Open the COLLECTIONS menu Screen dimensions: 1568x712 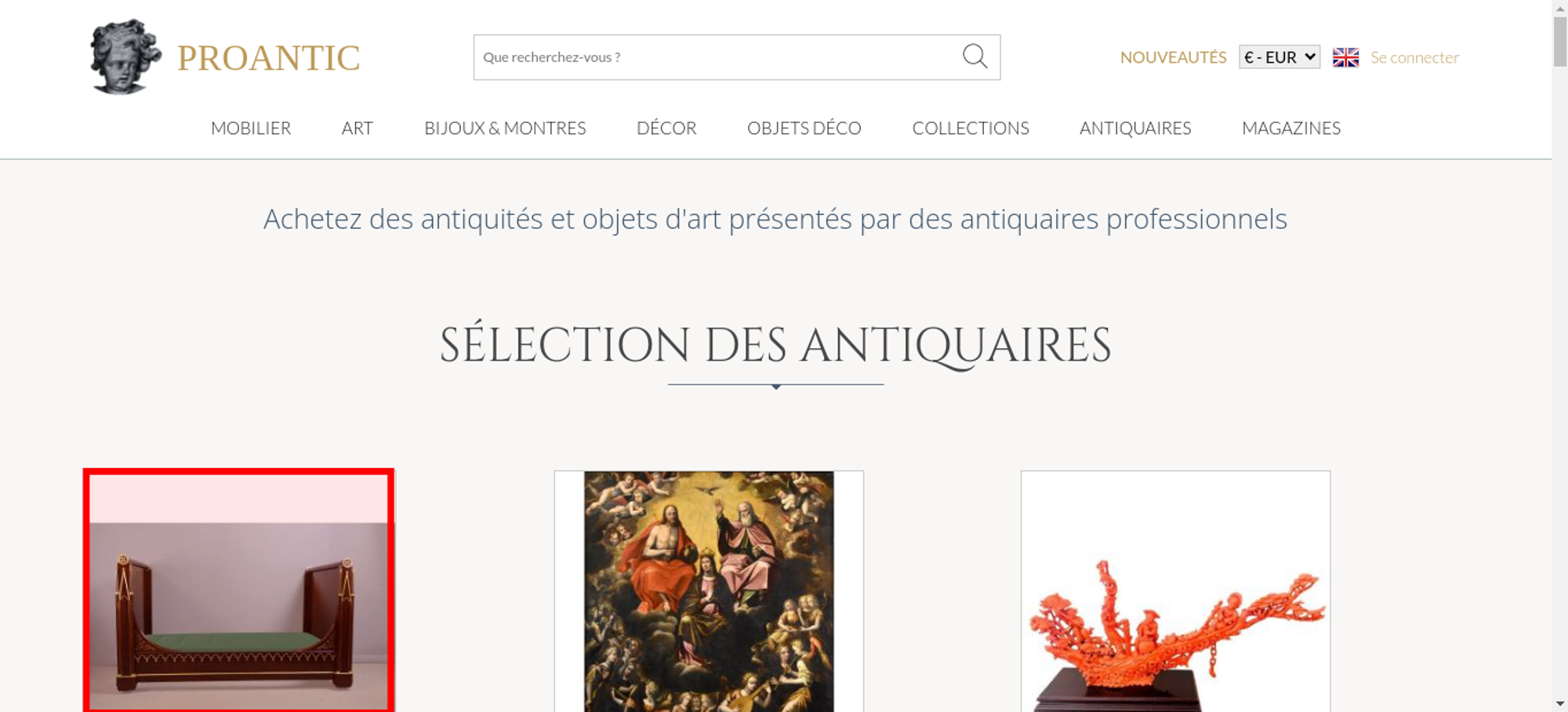tap(971, 128)
